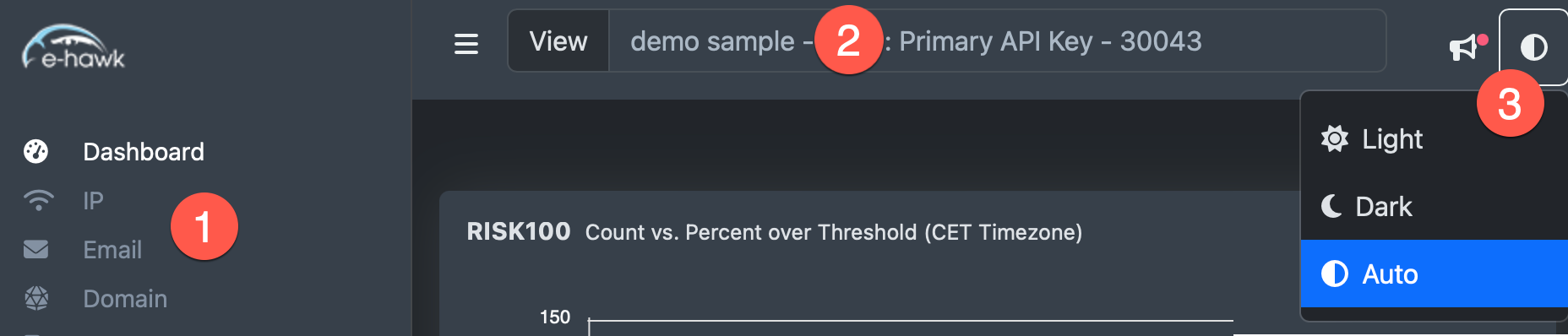Click the RISK100 chart title
Image resolution: width=1568 pixels, height=336 pixels.
519,231
